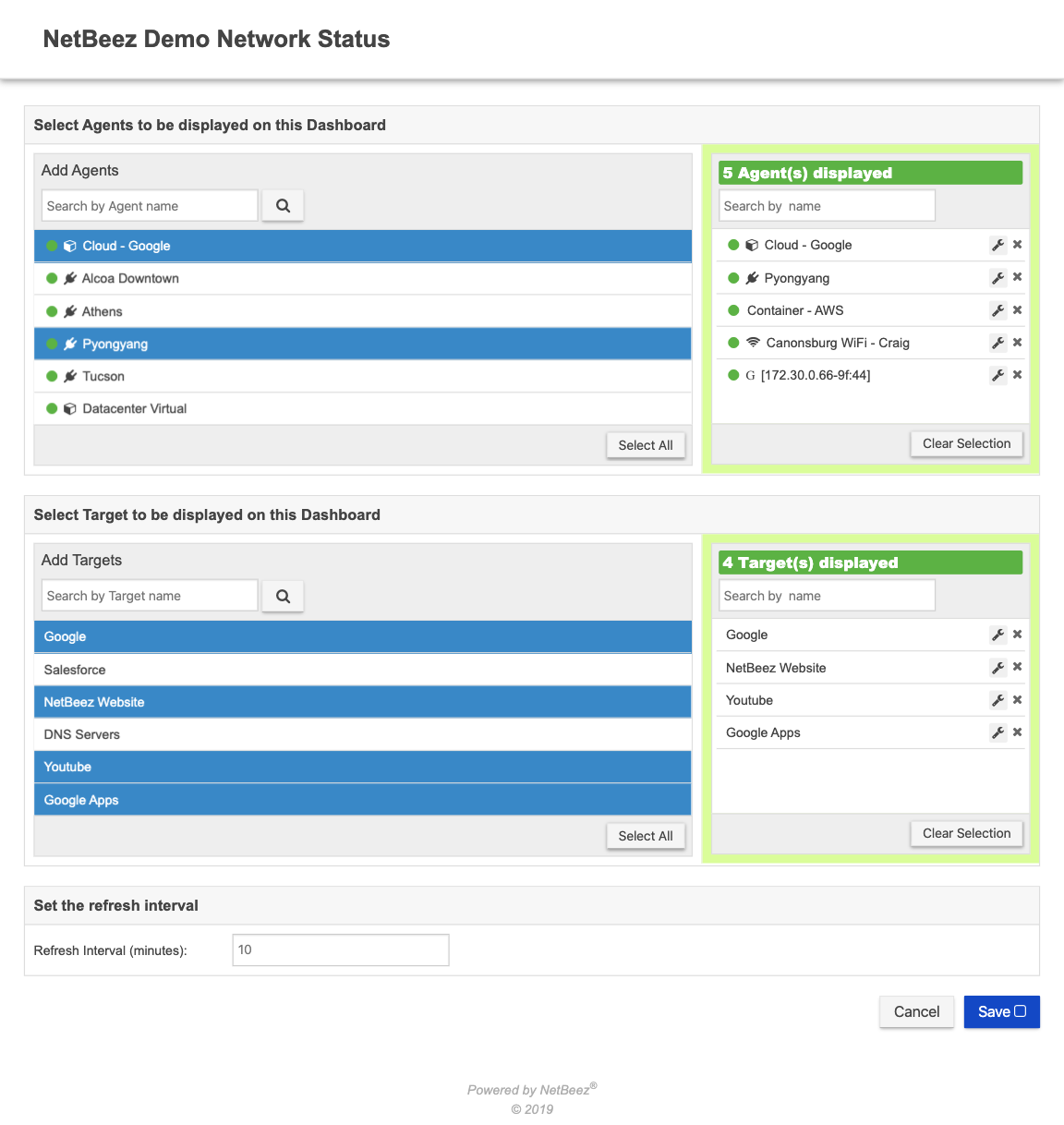The width and height of the screenshot is (1064, 1125).
Task: Remove 172.30.0.66-9f:44 agent from display
Action: click(1017, 375)
